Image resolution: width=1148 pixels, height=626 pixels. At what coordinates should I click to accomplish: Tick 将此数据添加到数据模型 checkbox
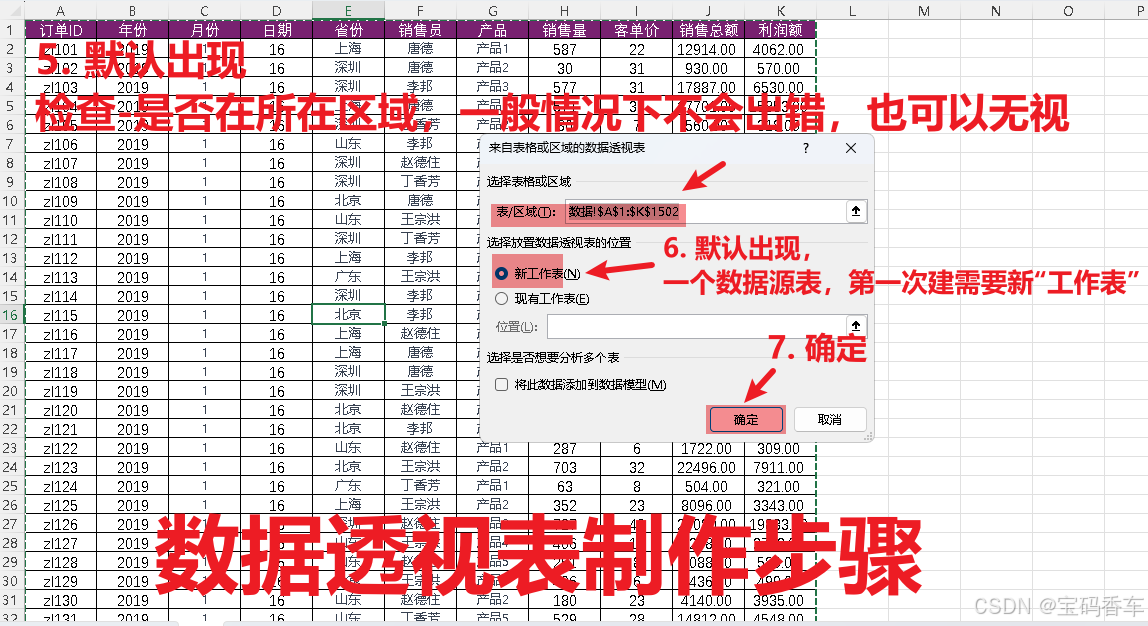pos(502,384)
